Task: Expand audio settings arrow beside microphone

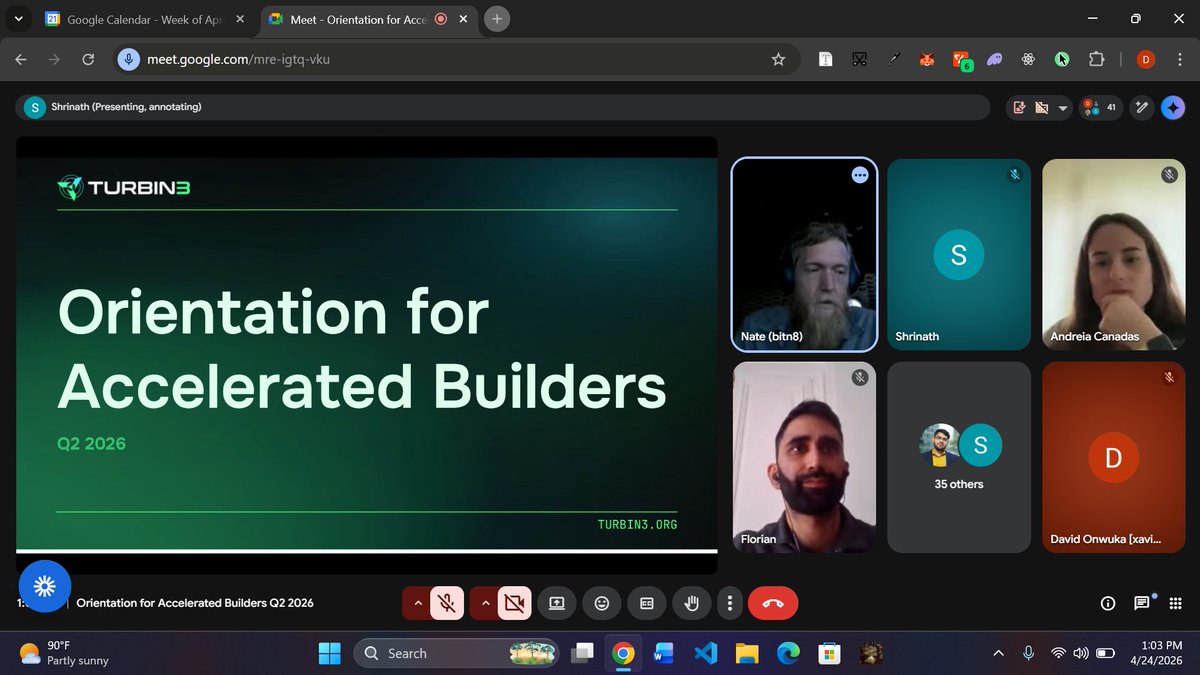Action: click(418, 603)
